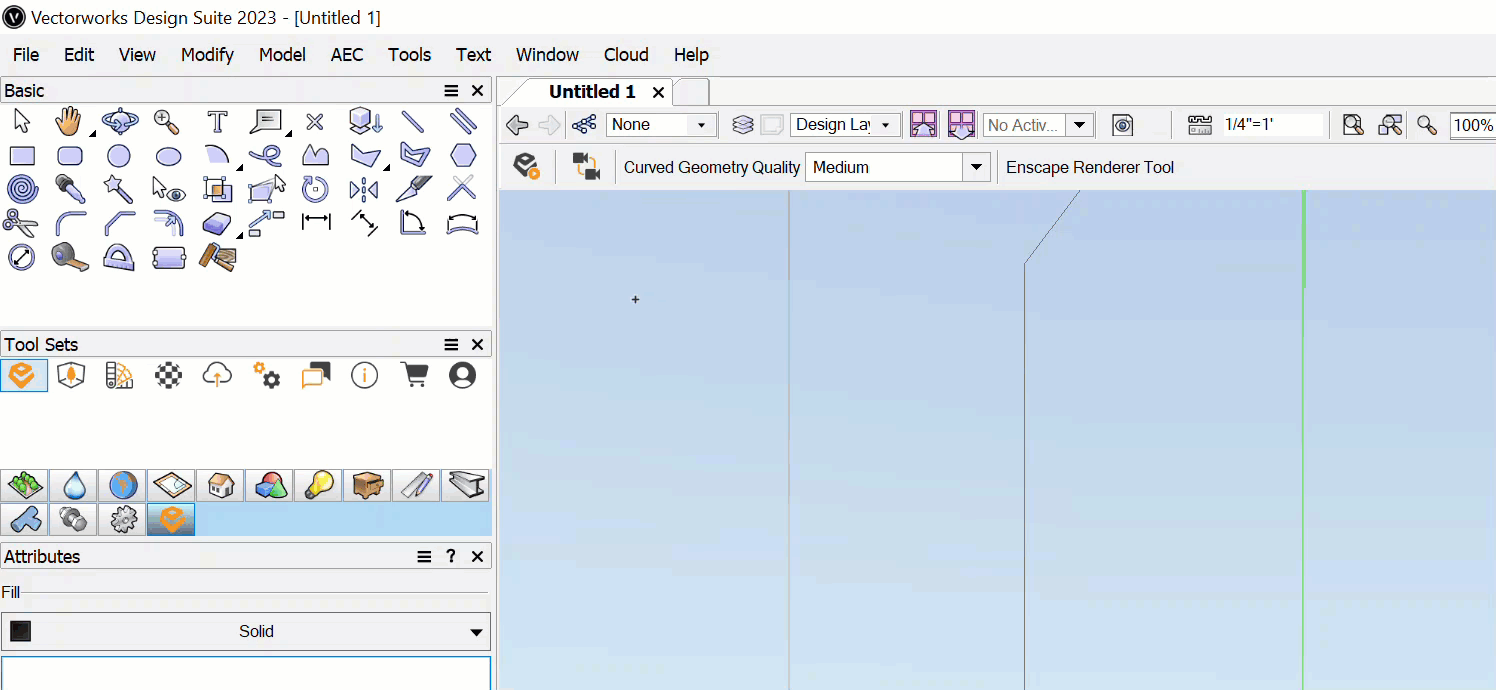Select the Text tool
This screenshot has width=1496, height=690.
pyautogui.click(x=217, y=122)
